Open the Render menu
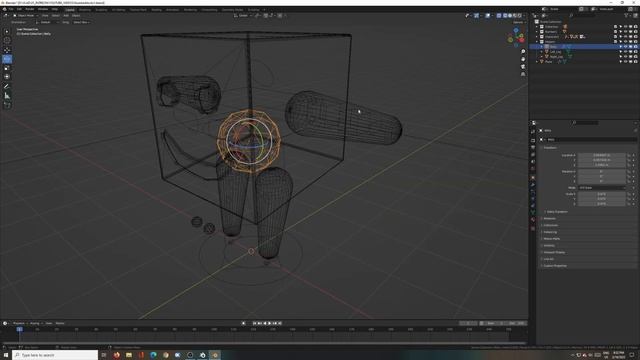 (29, 9)
